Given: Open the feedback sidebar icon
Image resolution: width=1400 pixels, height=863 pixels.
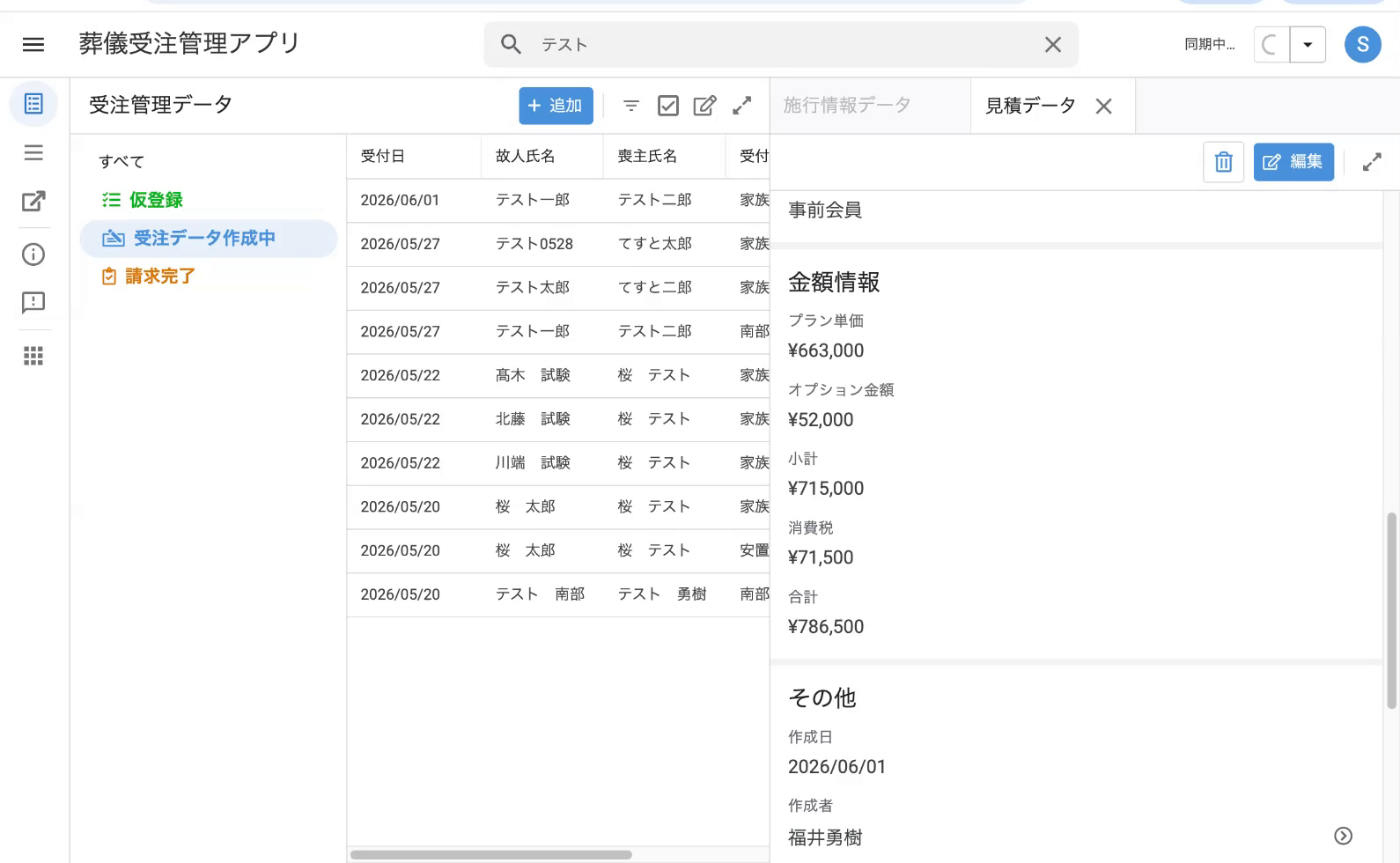Looking at the screenshot, I should (x=33, y=303).
